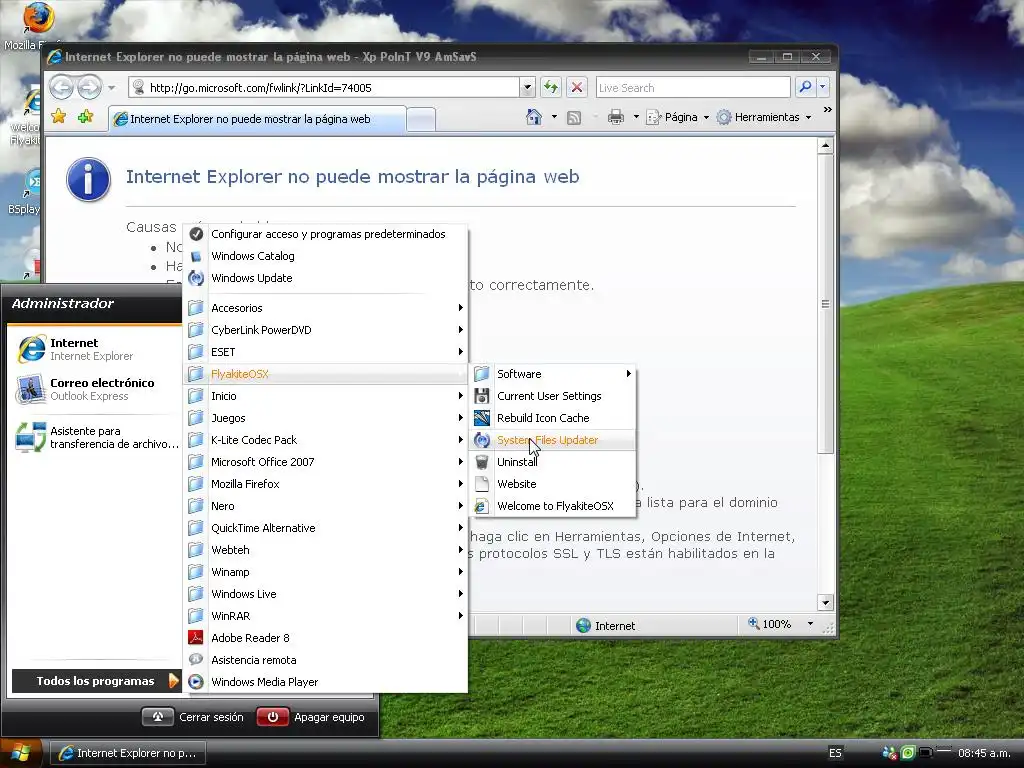Click the taskbar clock 08:45 a.m.

[x=984, y=753]
